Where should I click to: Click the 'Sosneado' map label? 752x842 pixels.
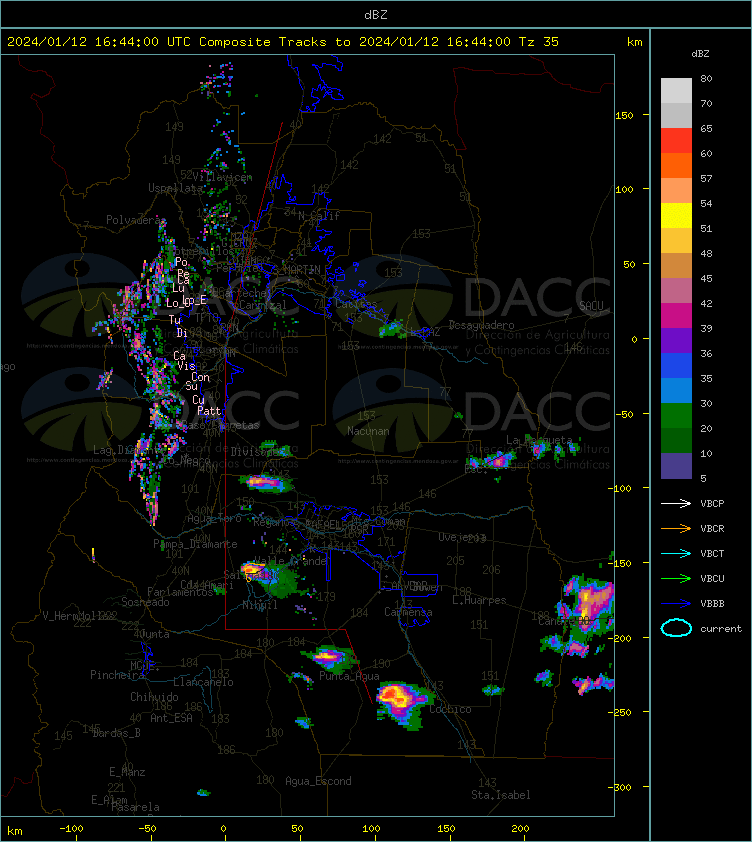(x=145, y=602)
